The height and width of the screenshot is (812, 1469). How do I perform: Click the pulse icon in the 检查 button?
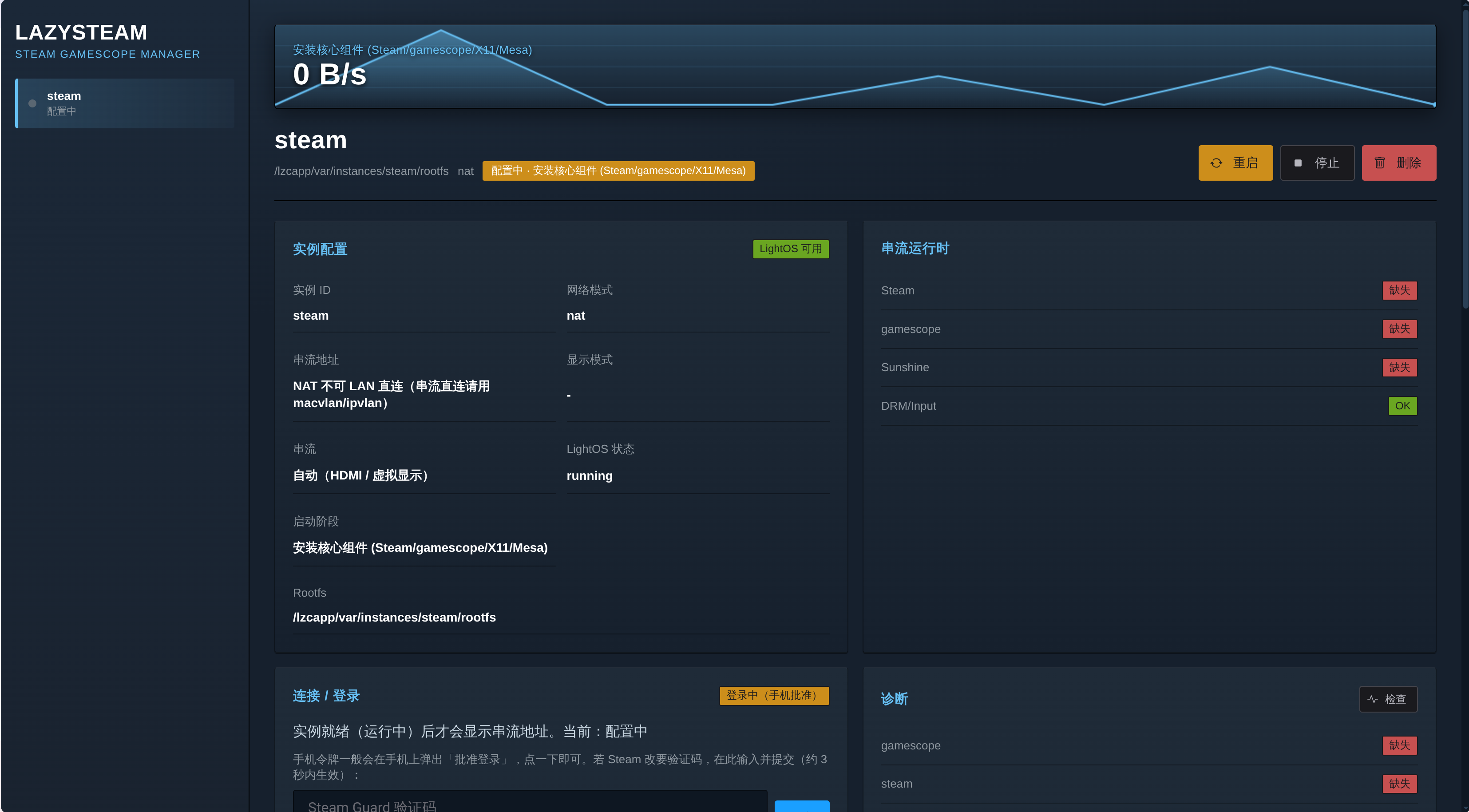coord(1373,699)
